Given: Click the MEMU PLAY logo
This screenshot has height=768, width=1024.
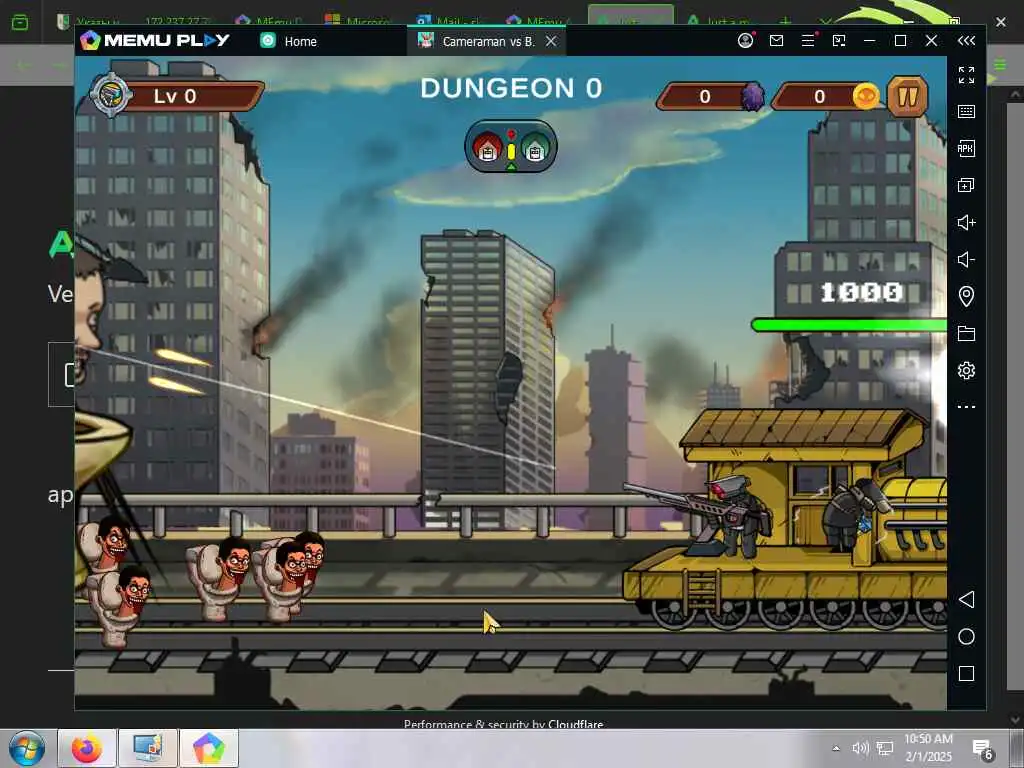Looking at the screenshot, I should 155,40.
